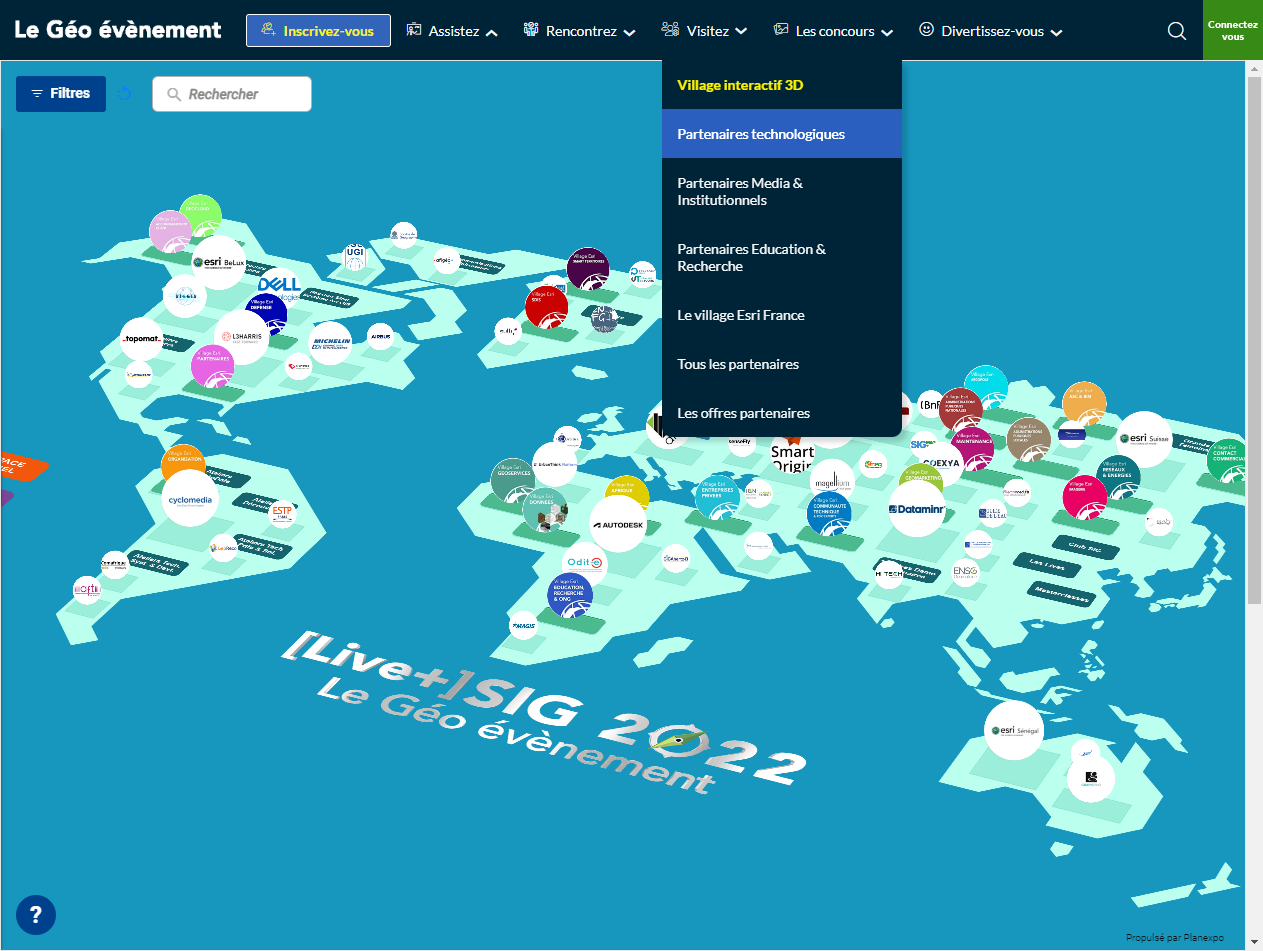Expand the Rencontrez menu
This screenshot has width=1263, height=951.
point(579,31)
